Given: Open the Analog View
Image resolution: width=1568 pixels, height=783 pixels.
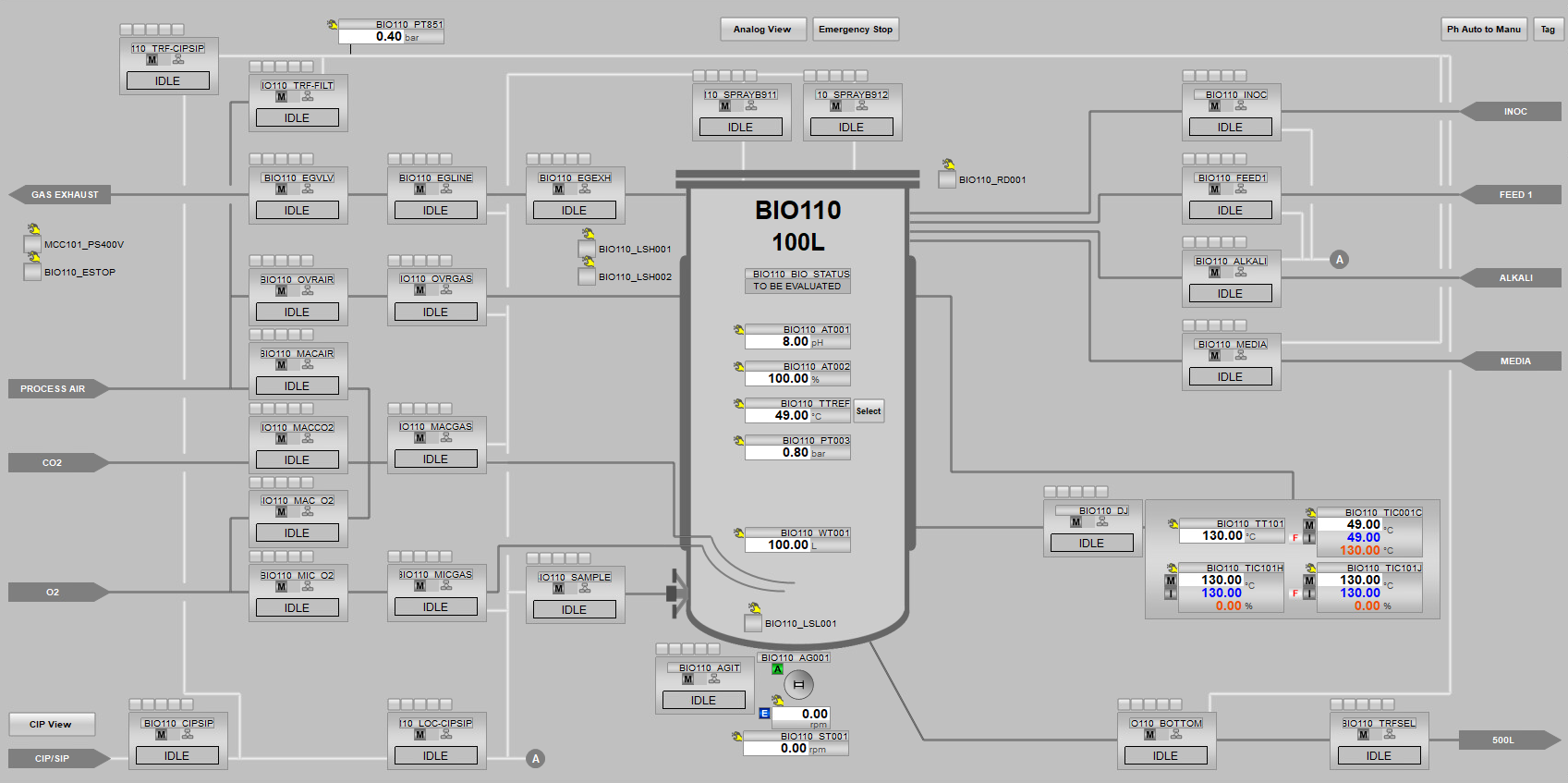Looking at the screenshot, I should point(763,30).
